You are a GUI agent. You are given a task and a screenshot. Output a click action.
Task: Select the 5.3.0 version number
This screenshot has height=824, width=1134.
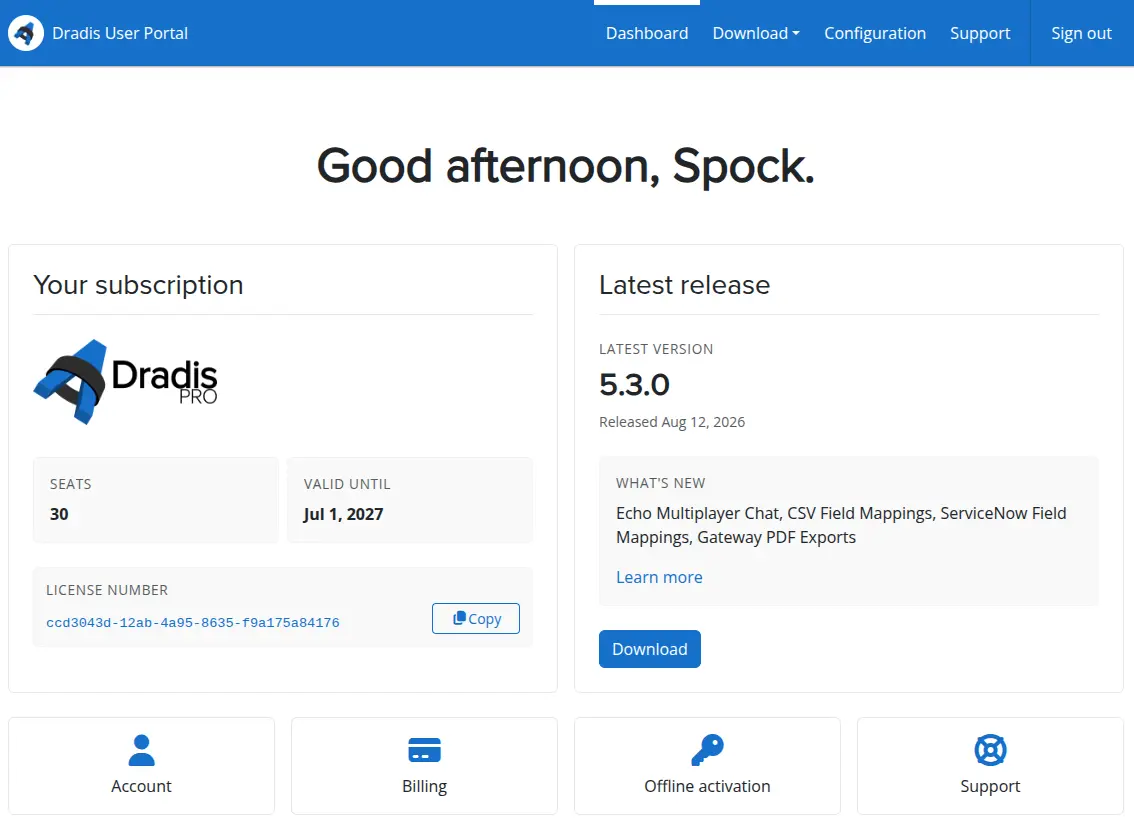point(634,385)
